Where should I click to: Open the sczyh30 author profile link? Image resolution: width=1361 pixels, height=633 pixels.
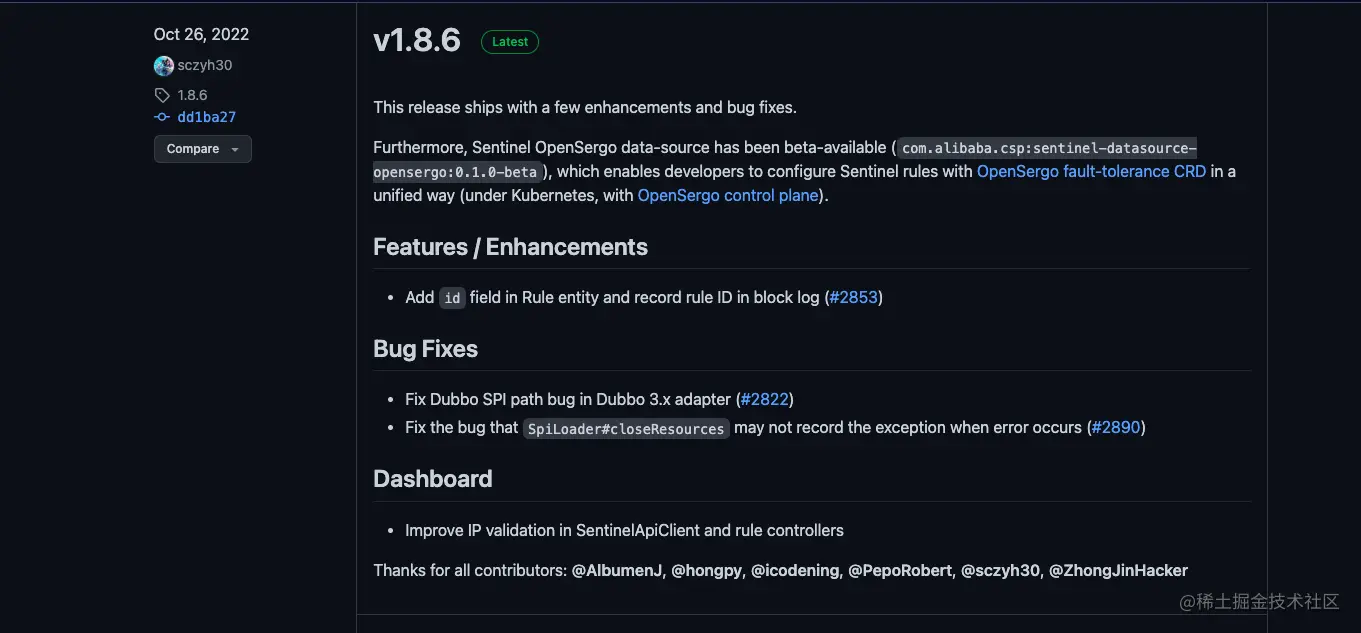(205, 65)
